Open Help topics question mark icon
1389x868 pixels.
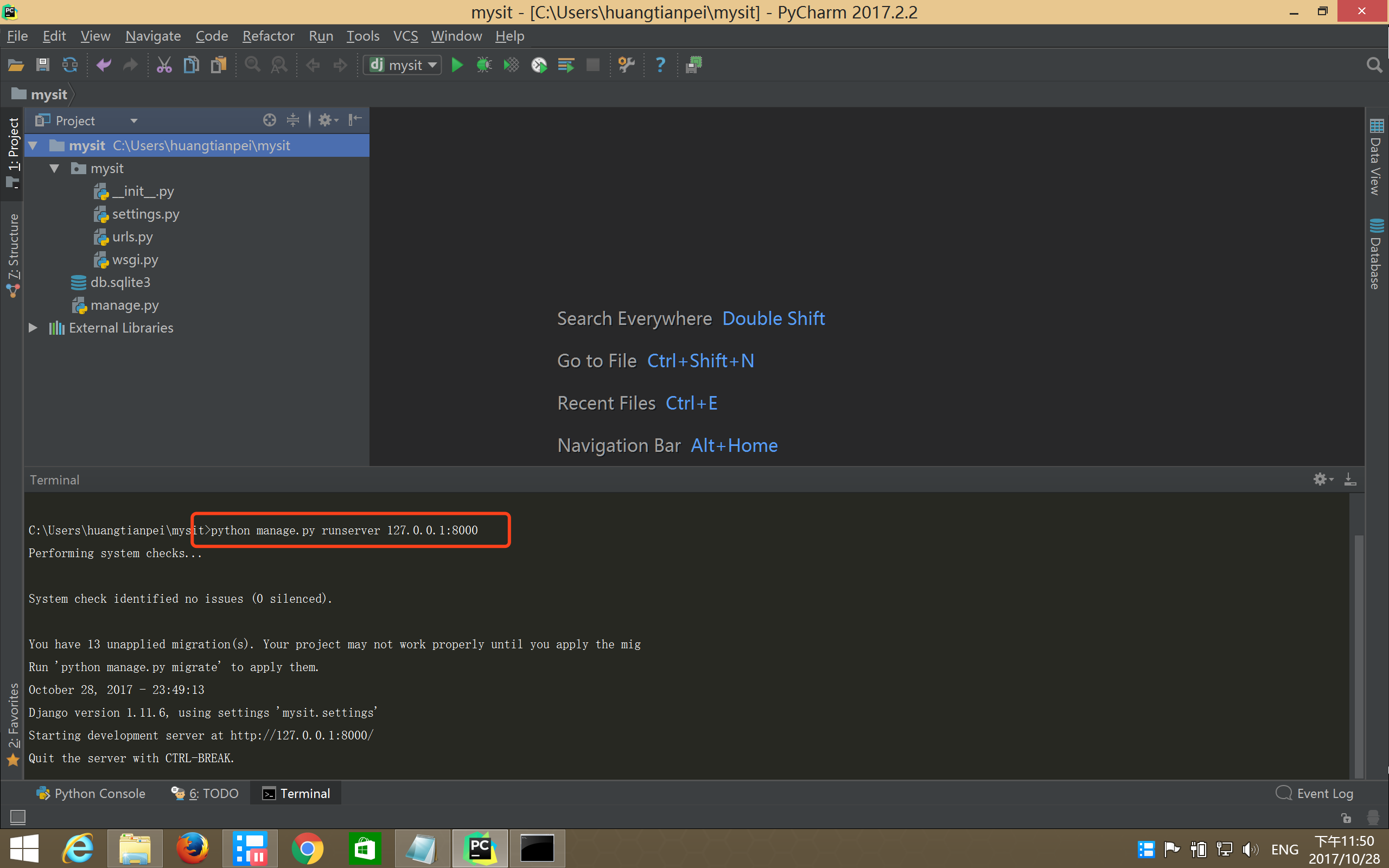tap(660, 65)
